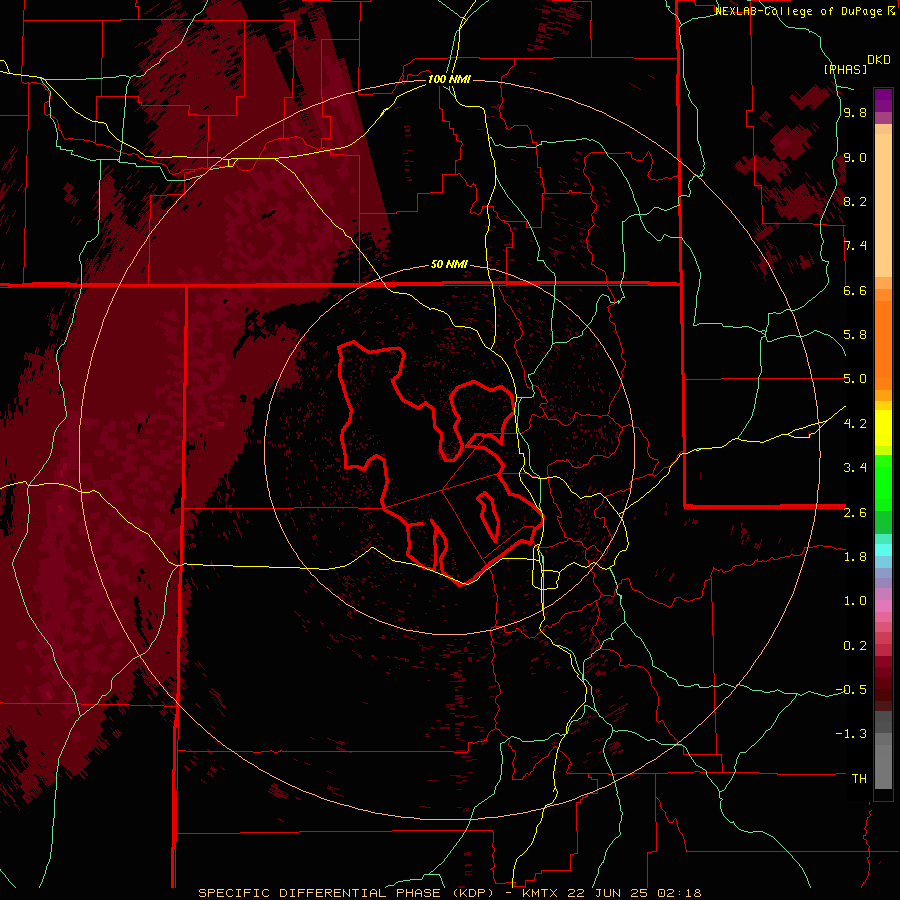Click the 5.0 scale value label
This screenshot has height=900, width=900.
(x=855, y=379)
